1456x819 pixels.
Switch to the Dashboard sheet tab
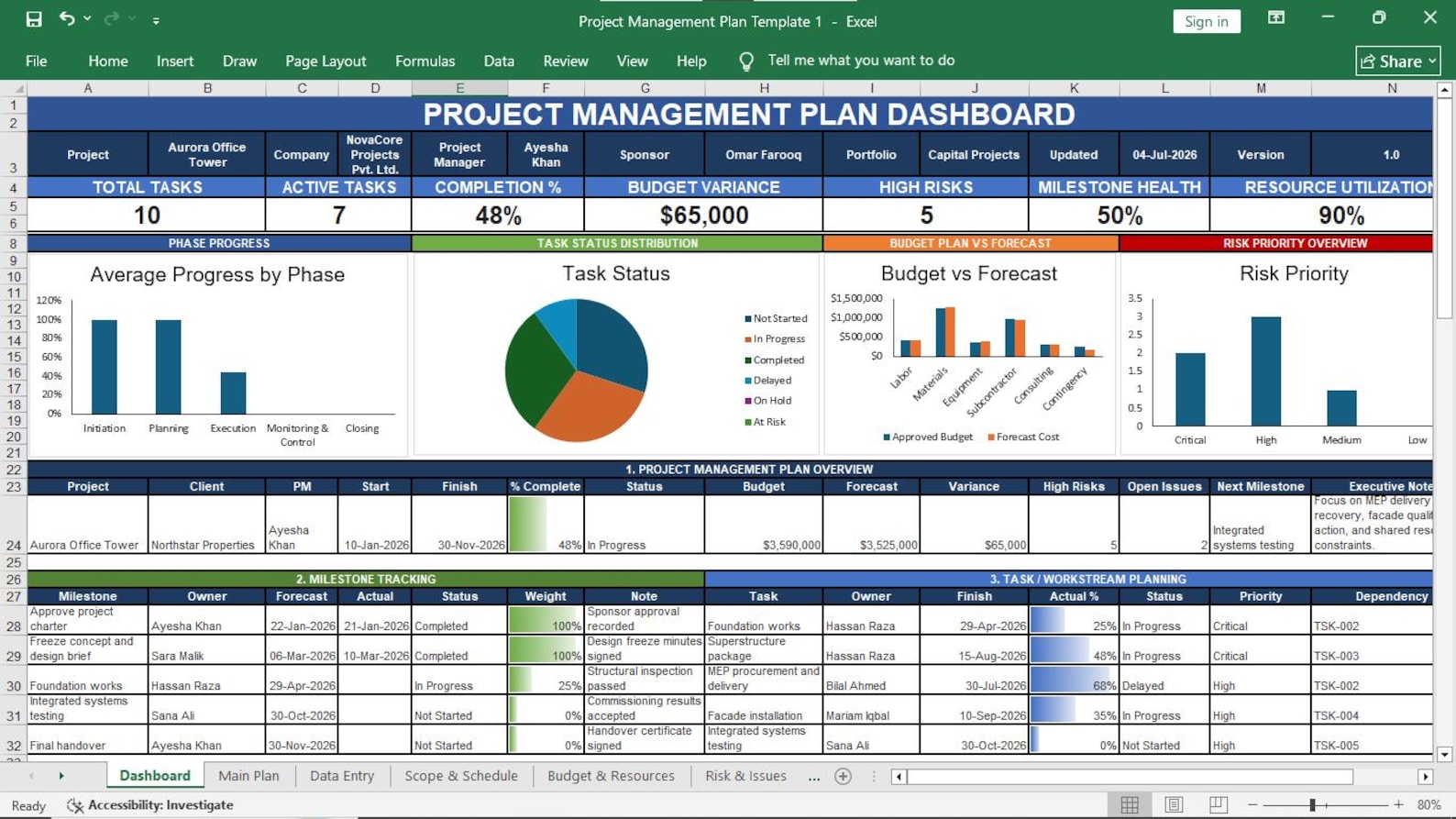(x=155, y=776)
